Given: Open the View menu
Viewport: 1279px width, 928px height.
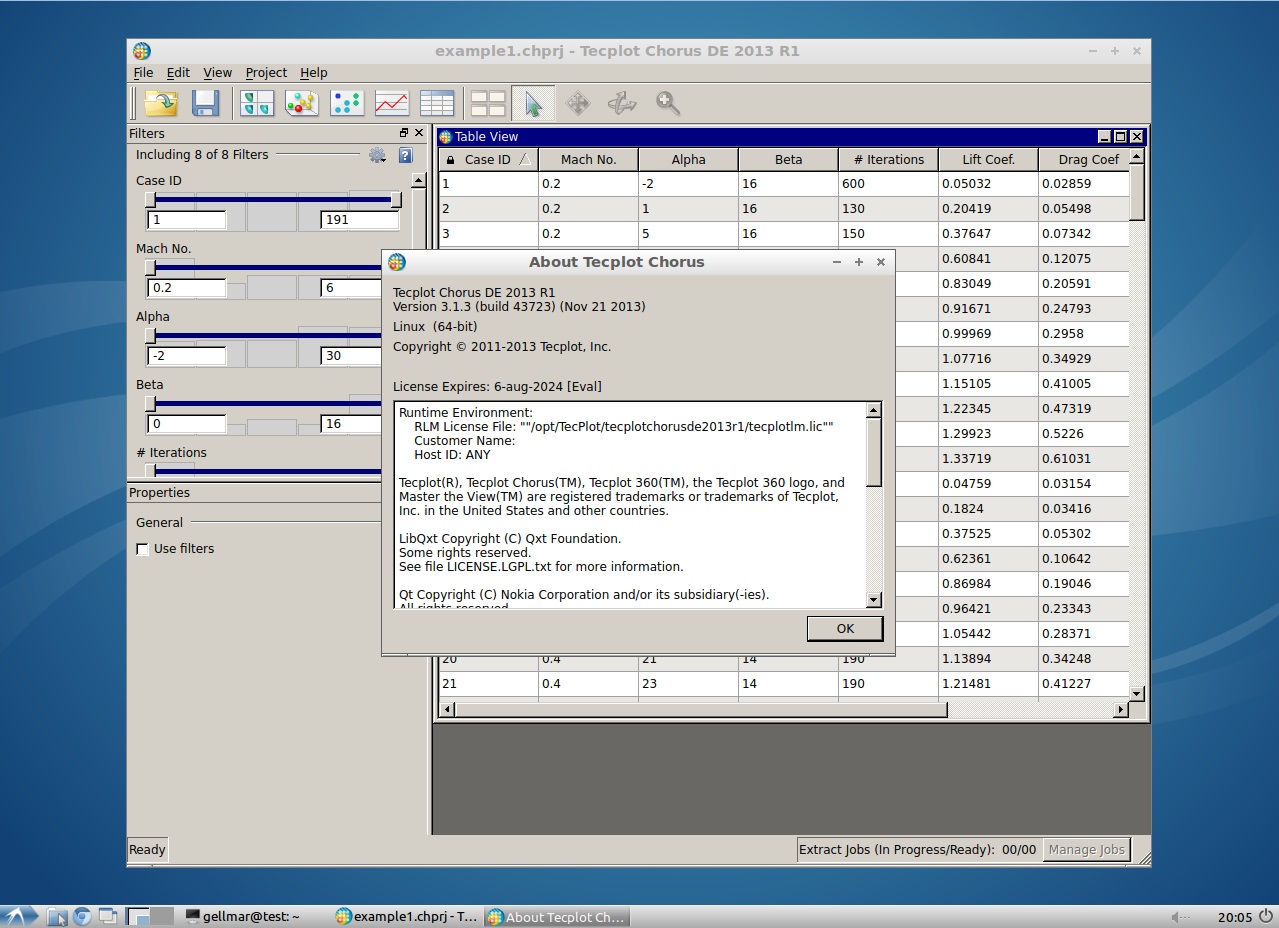Looking at the screenshot, I should [217, 73].
